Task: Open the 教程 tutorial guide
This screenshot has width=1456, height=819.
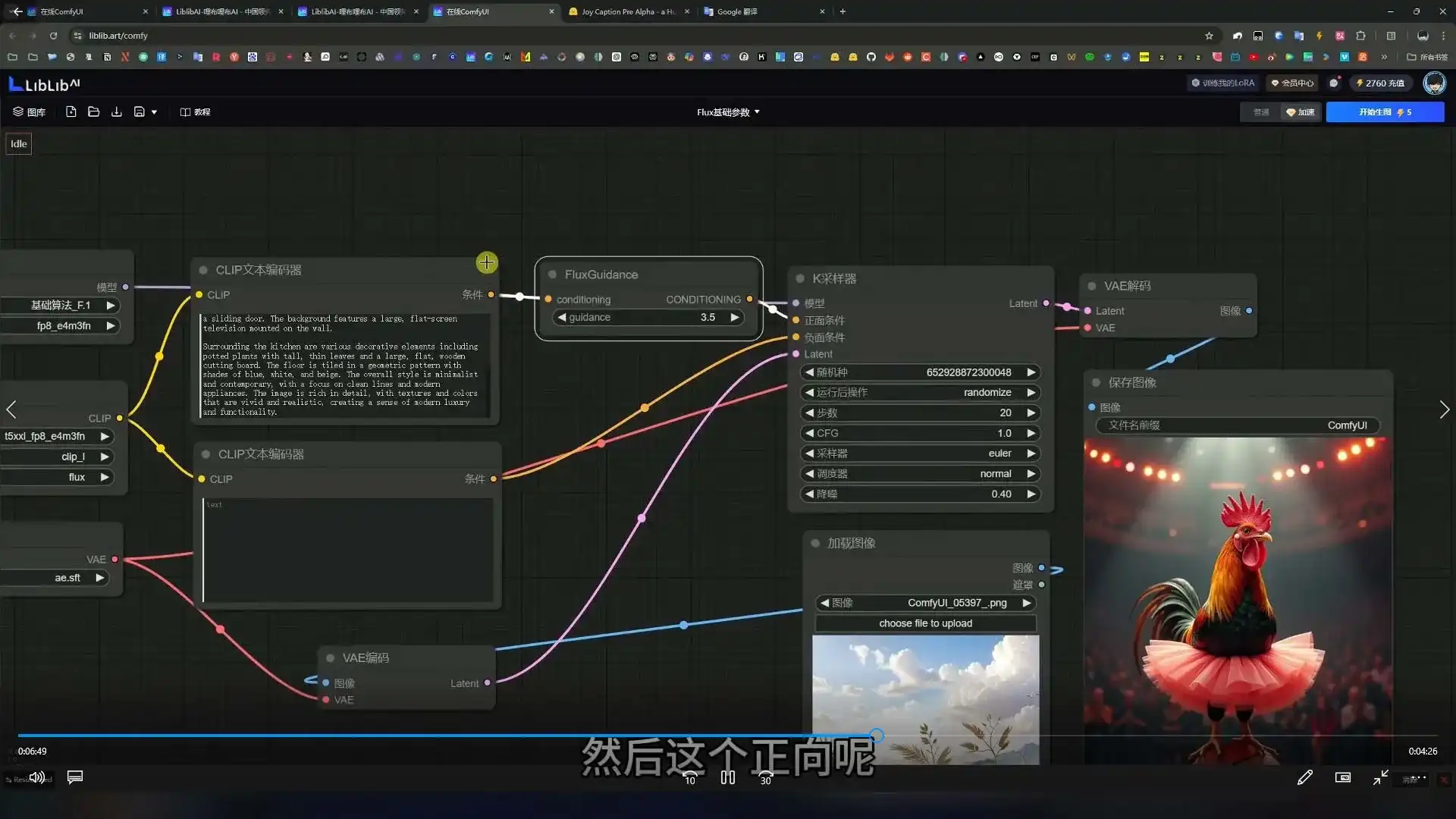Action: click(x=195, y=111)
